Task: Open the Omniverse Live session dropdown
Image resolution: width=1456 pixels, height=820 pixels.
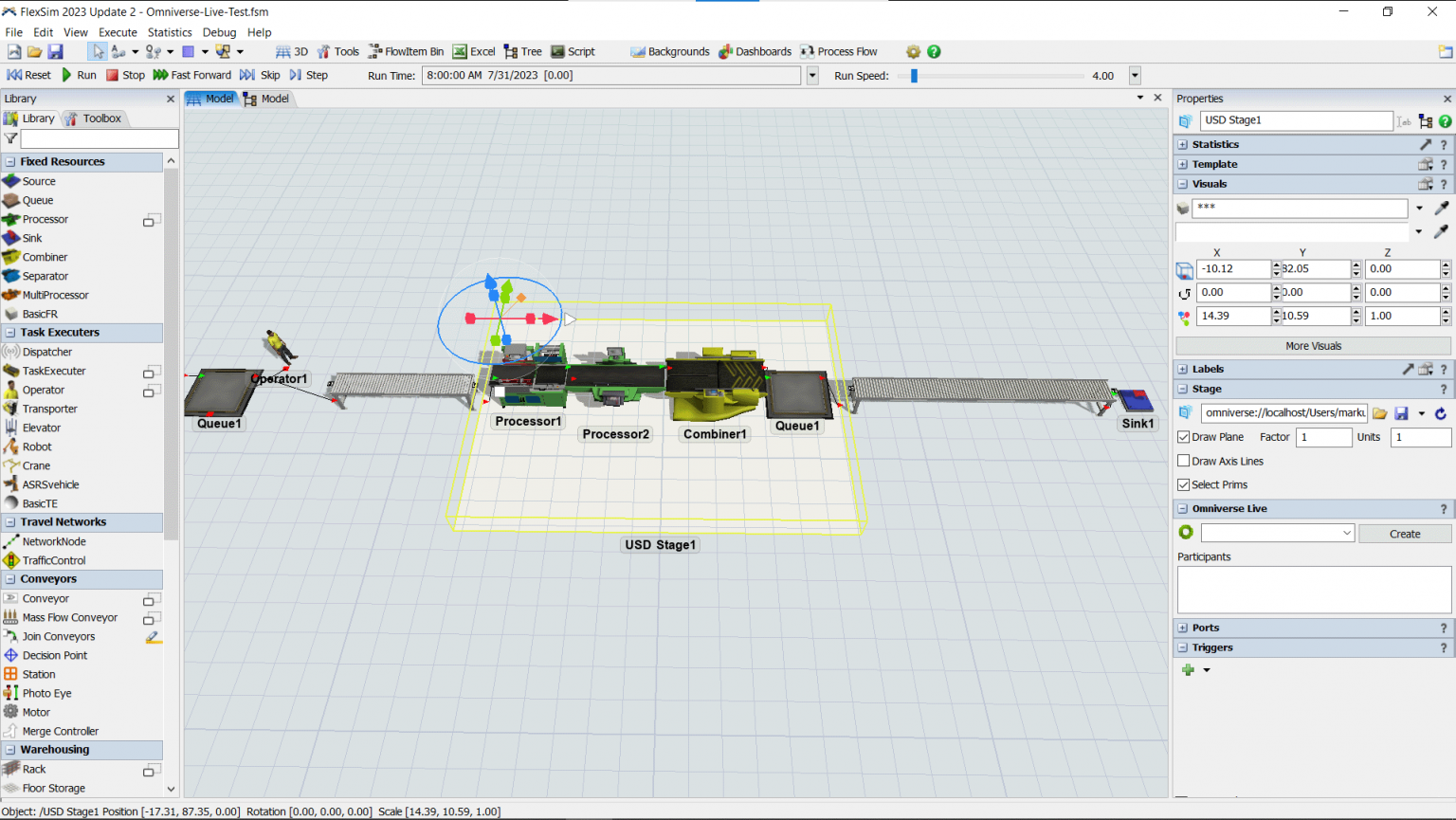Action: [x=1278, y=533]
